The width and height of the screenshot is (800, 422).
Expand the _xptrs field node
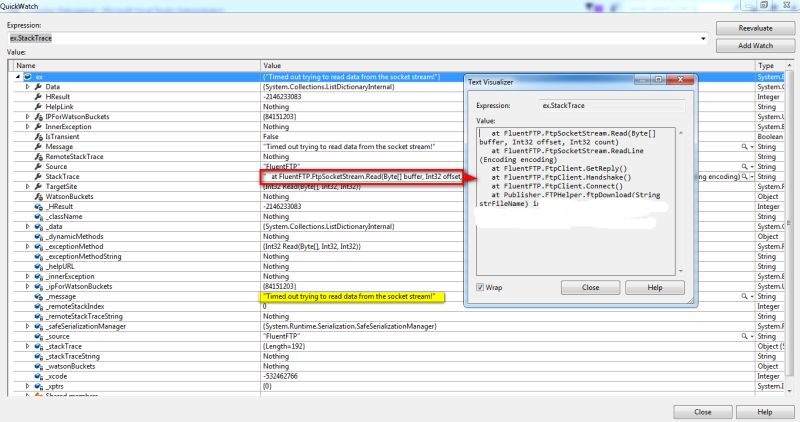28,386
